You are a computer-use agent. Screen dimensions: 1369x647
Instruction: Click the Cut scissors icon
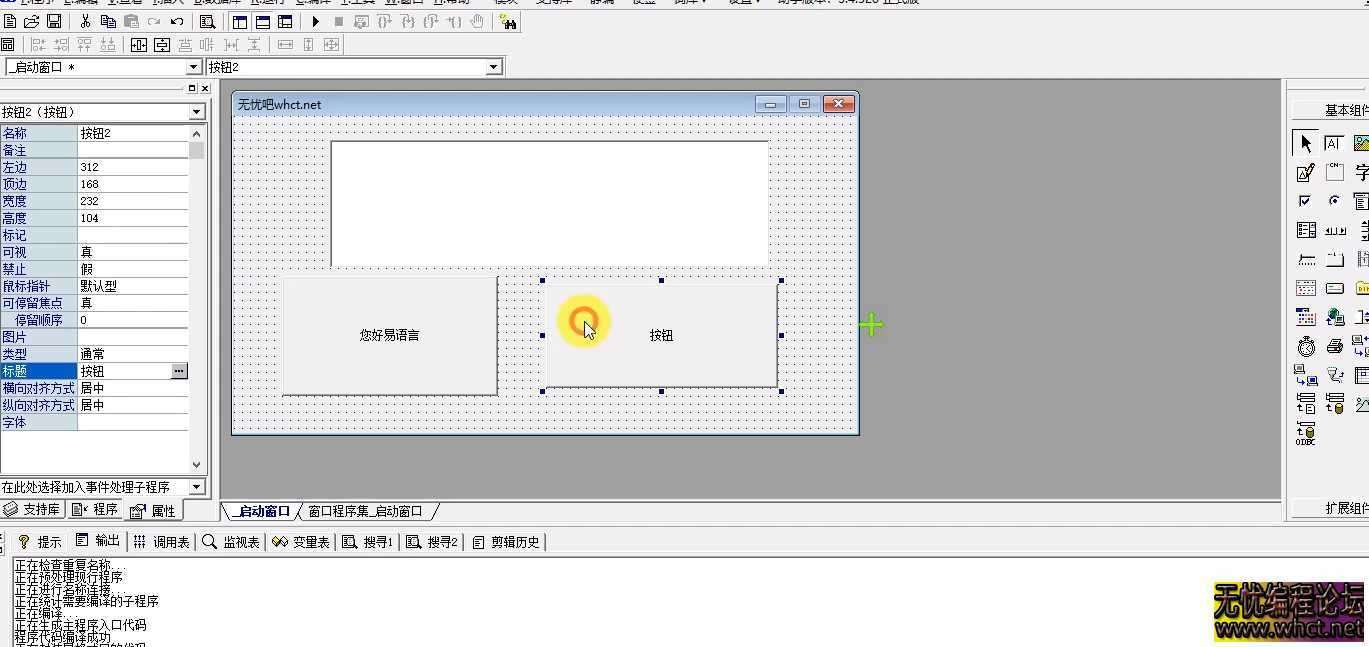point(86,21)
